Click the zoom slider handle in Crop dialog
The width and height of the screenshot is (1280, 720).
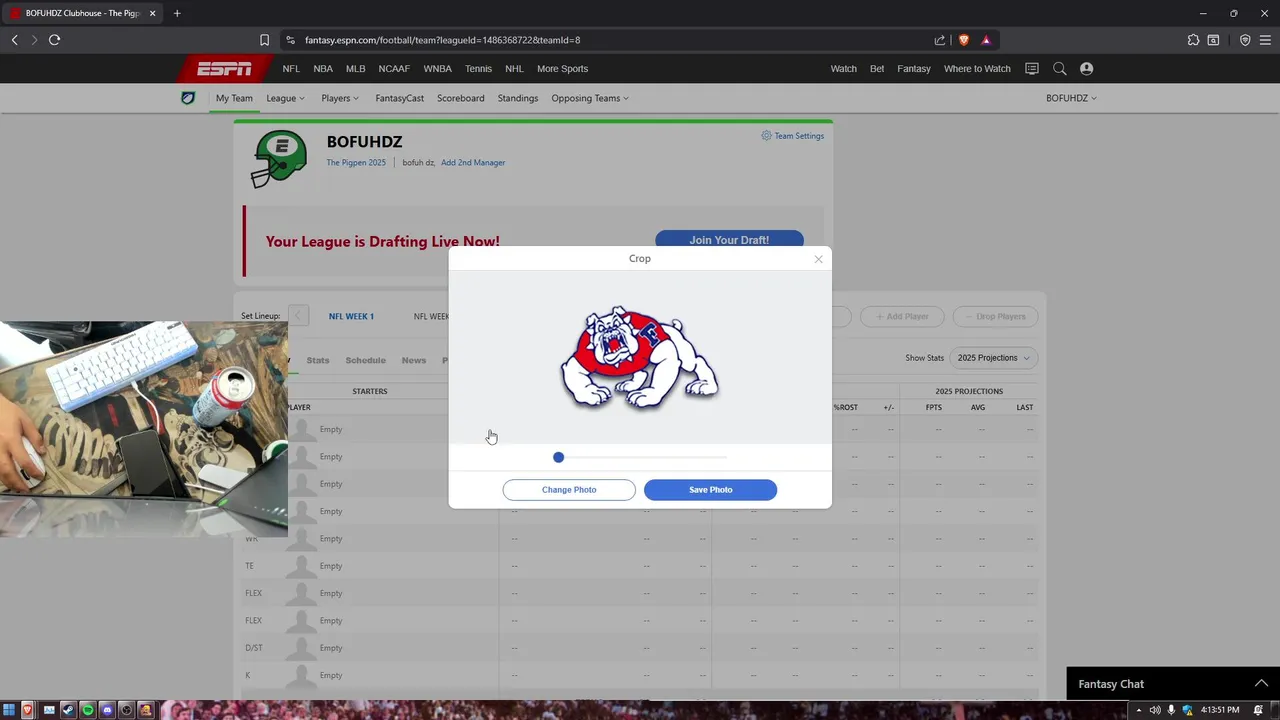[558, 457]
